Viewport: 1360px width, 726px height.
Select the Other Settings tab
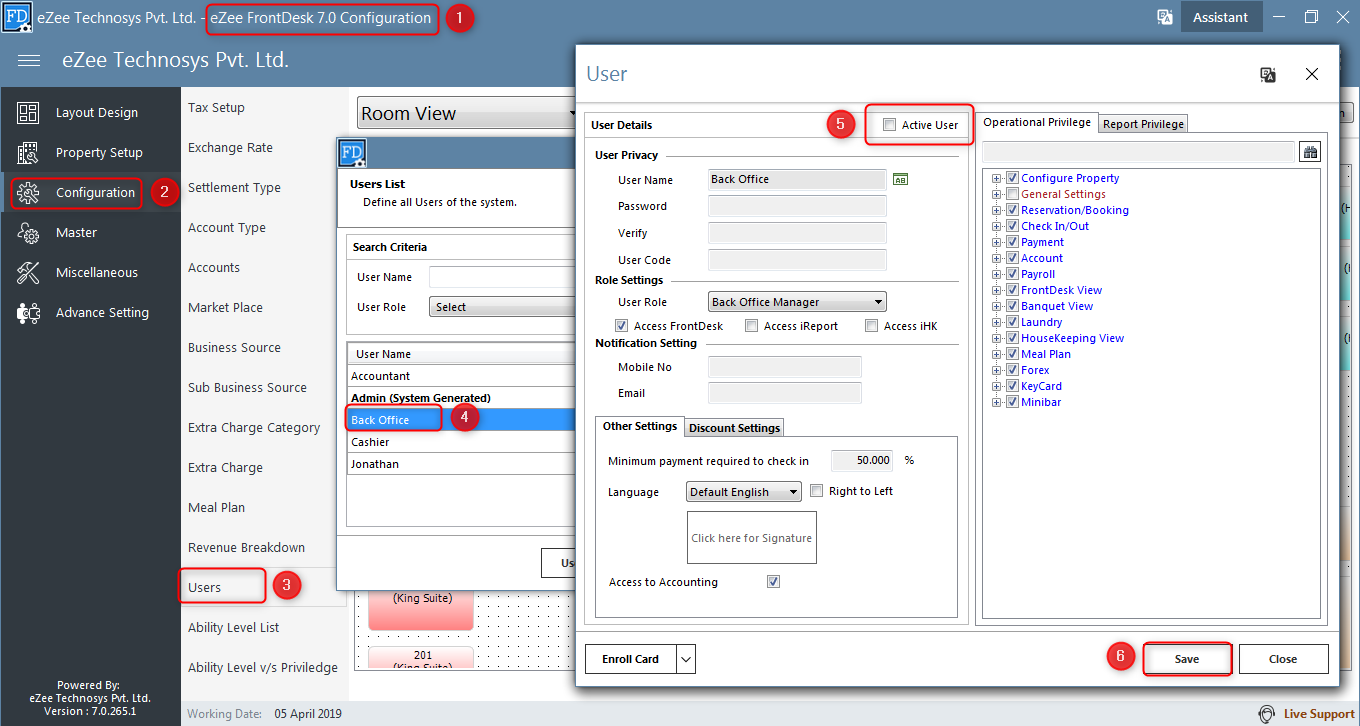pyautogui.click(x=640, y=426)
